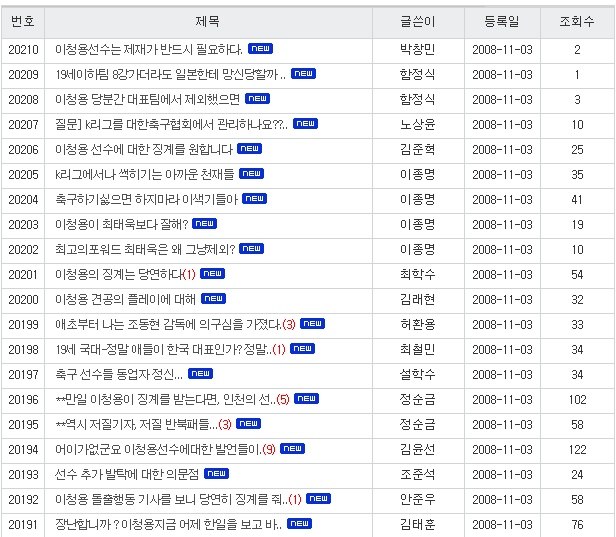This screenshot has width=616, height=537.
Task: Open post 이청용이 최태욱보다 잘해?
Action: [x=122, y=224]
